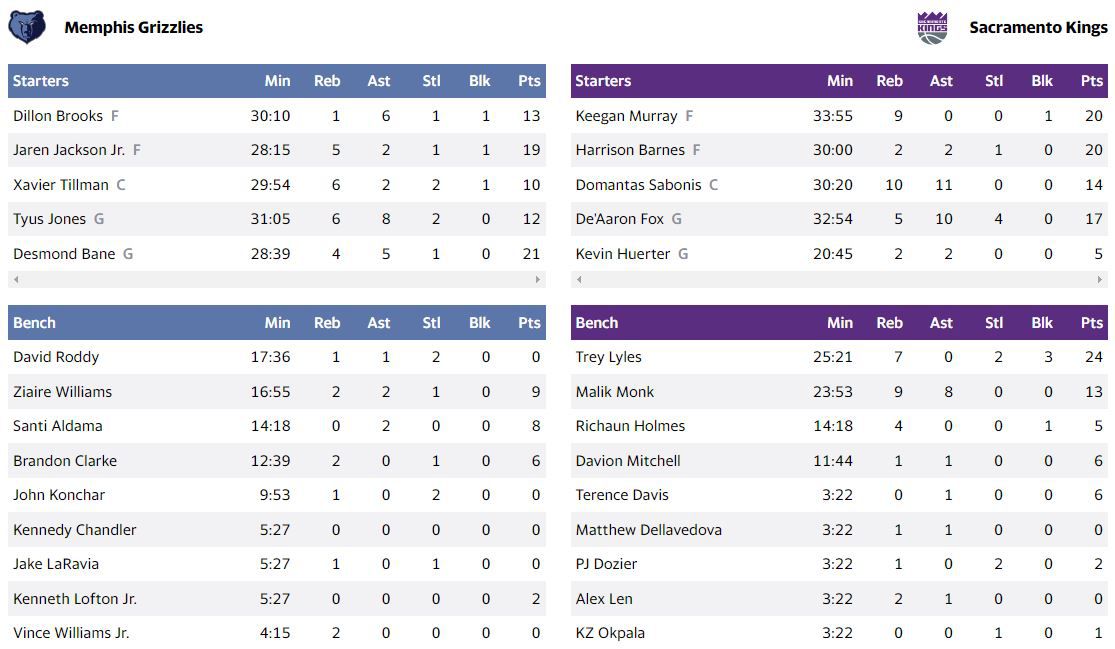
Task: Open Desmond Bane player row
Action: [277, 254]
